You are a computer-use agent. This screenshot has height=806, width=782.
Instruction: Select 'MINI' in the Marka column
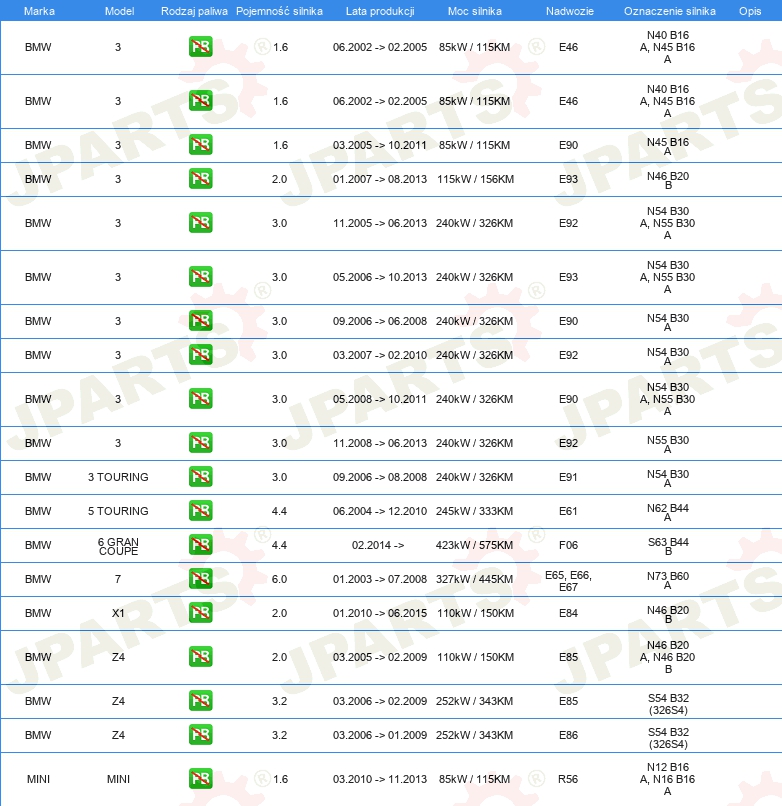click(x=38, y=779)
